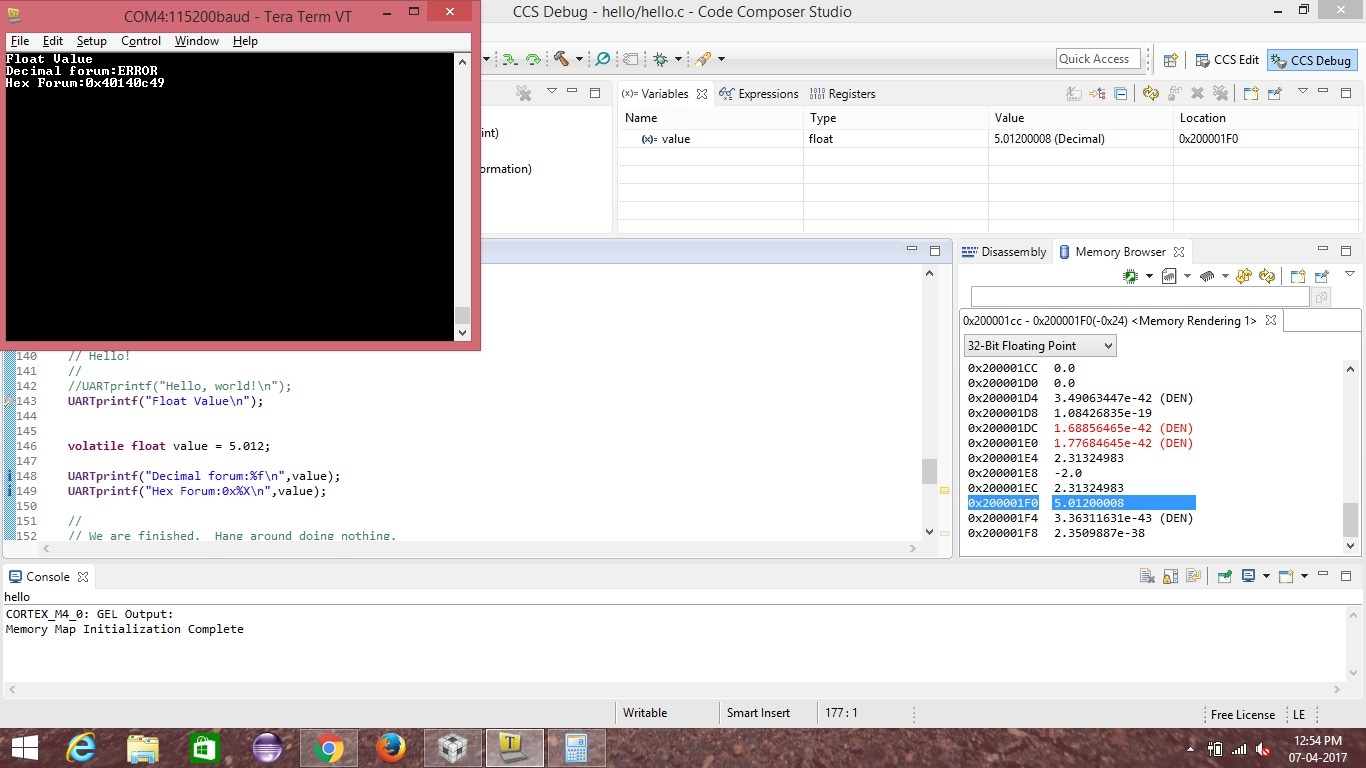Viewport: 1366px width, 768px height.
Task: Switch to the CCS Edit perspective
Action: click(1226, 60)
